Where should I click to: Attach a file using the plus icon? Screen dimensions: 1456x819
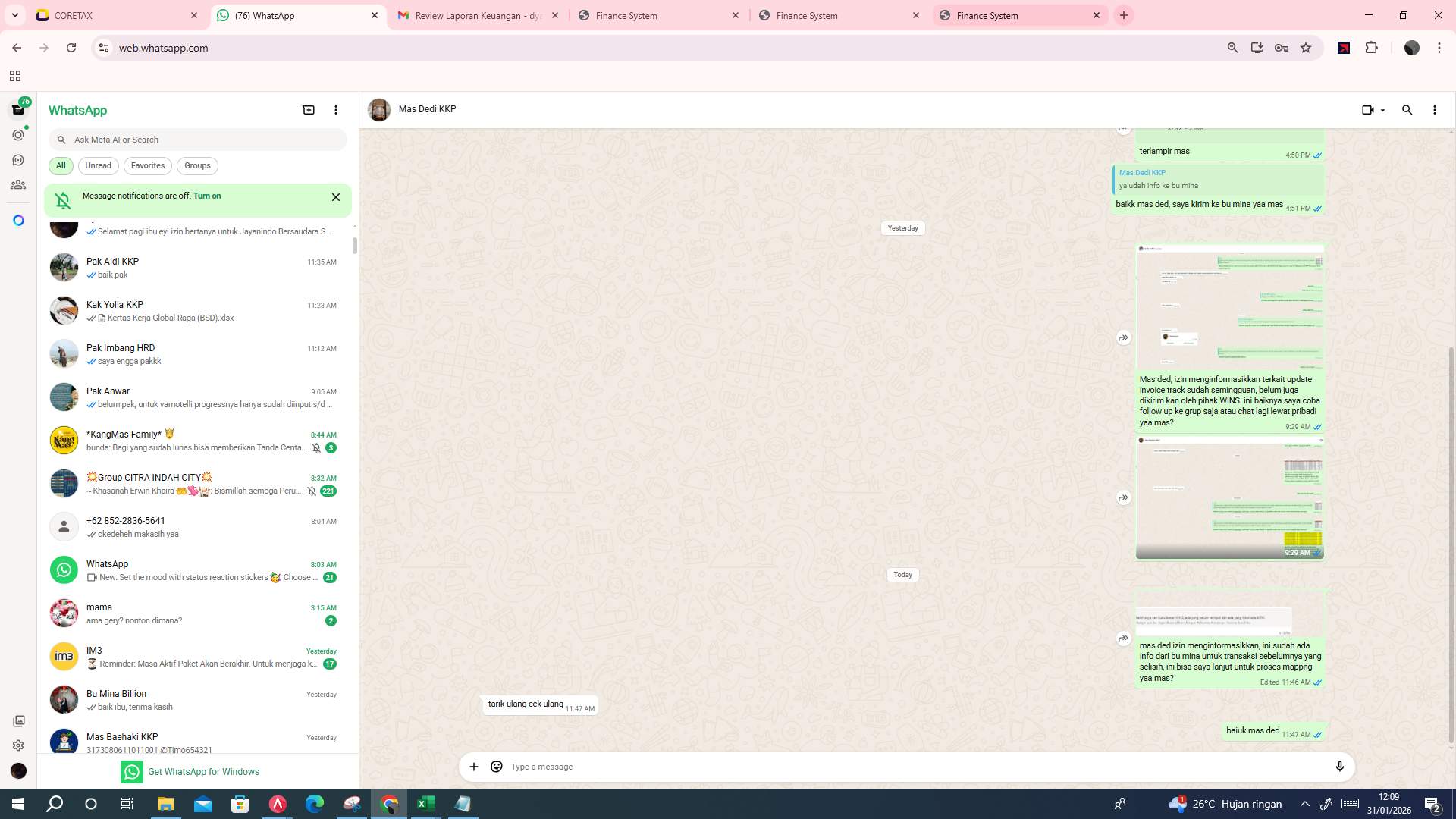tap(473, 767)
